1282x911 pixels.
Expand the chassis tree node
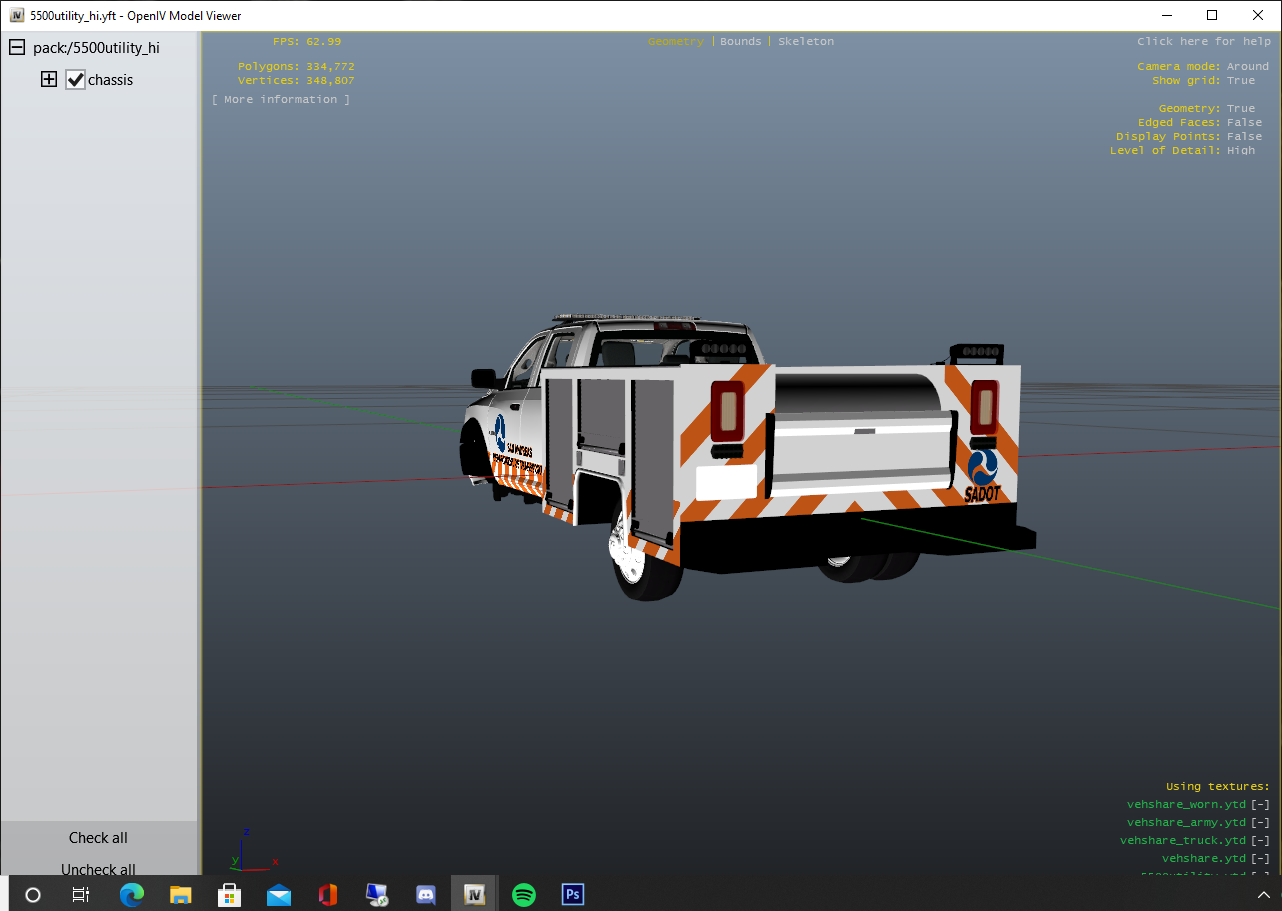(48, 80)
